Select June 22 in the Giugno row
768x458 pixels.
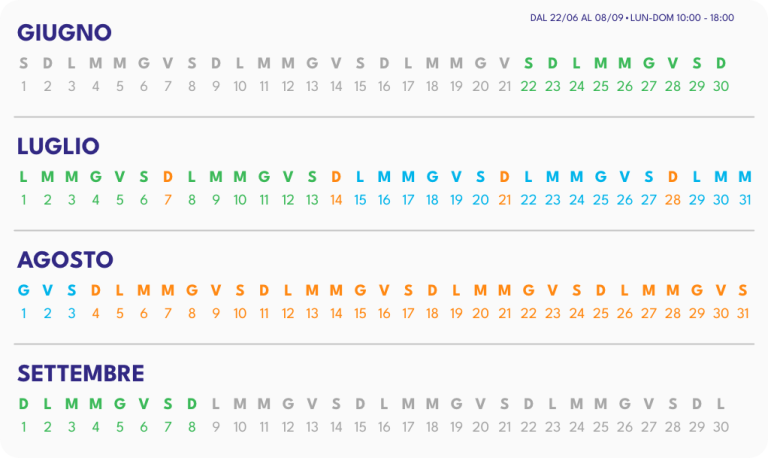[x=528, y=86]
